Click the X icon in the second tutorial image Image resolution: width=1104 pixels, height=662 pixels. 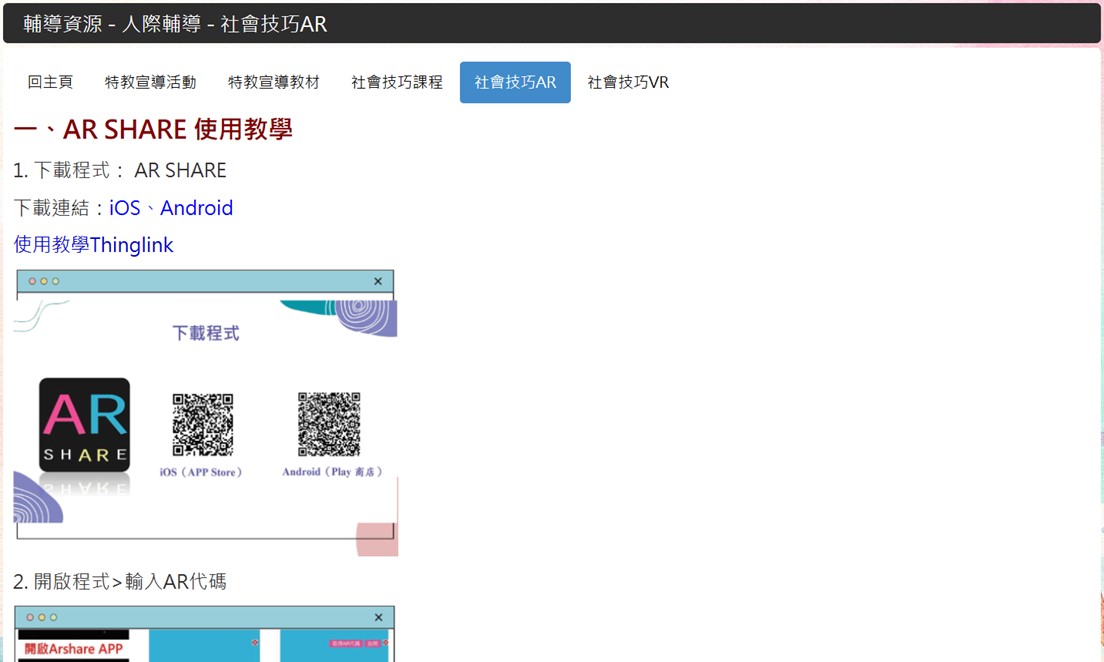pos(378,618)
